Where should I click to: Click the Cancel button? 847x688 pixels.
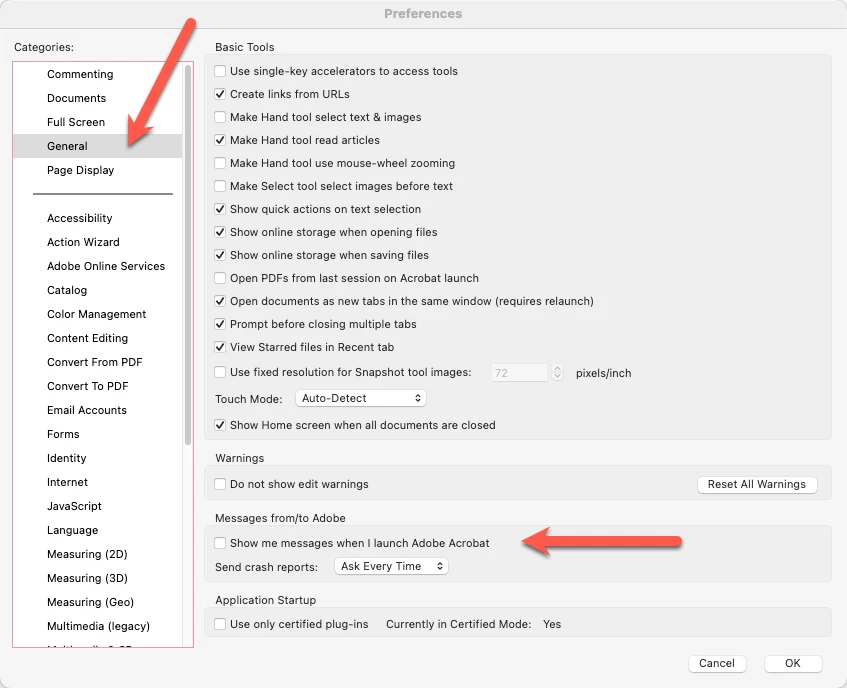pos(717,664)
